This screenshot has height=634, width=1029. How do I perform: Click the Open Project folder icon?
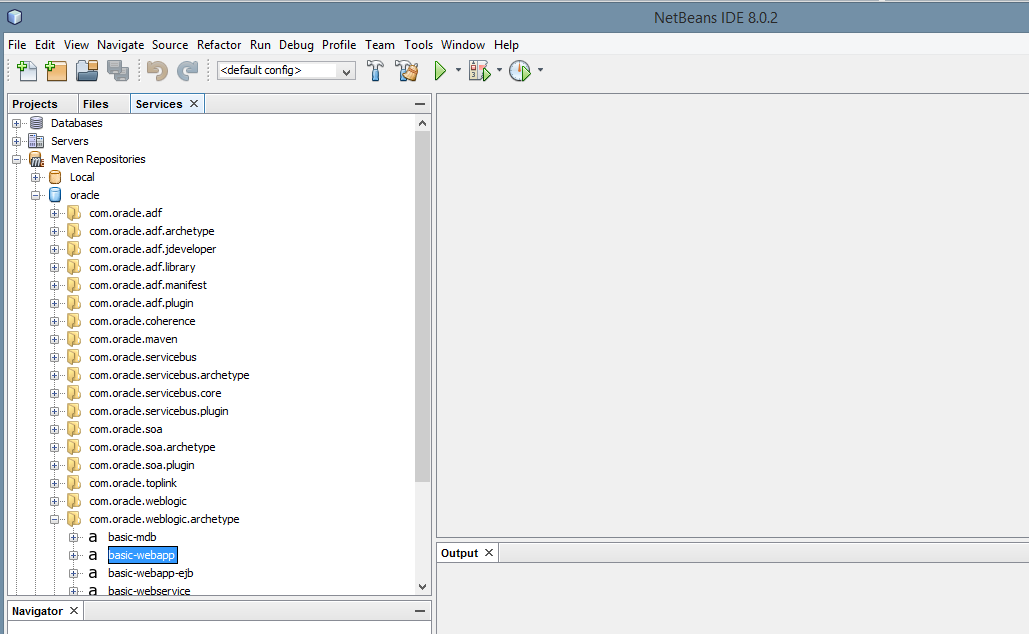coord(87,71)
